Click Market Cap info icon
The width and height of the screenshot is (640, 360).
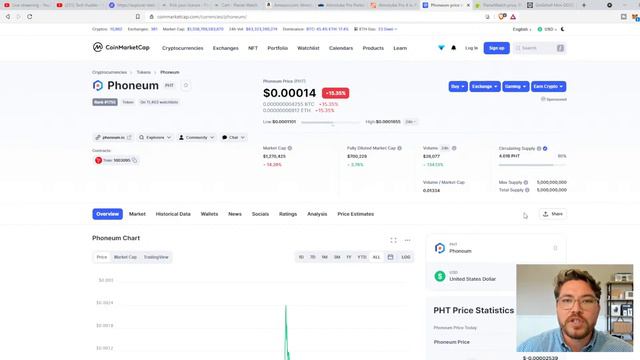(290, 148)
